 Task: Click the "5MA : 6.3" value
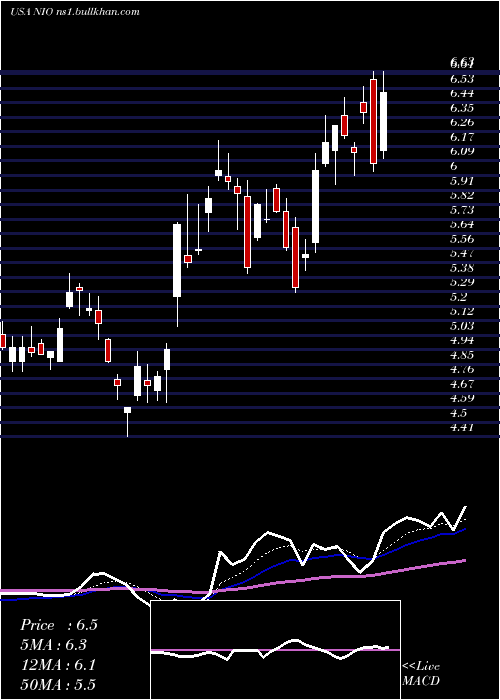(x=54, y=645)
